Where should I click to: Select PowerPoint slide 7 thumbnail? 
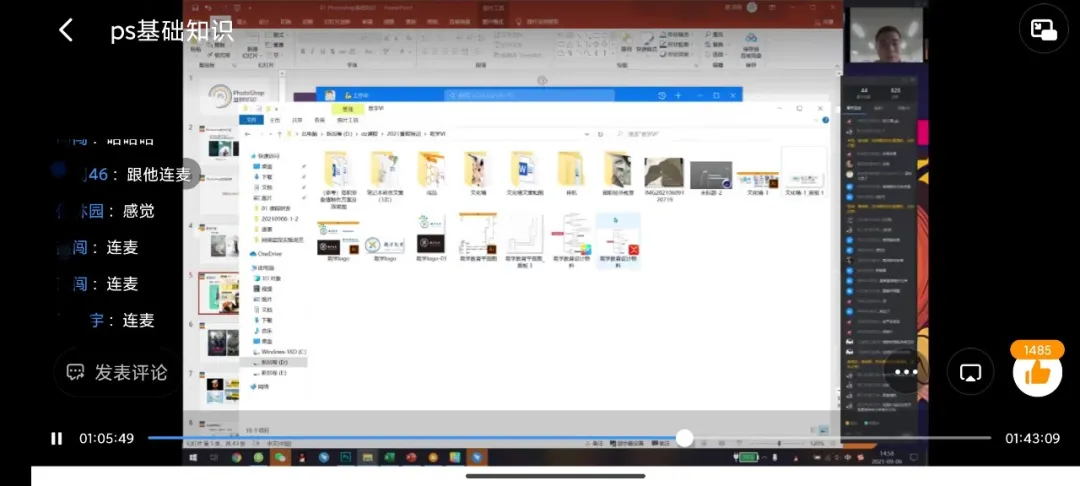coord(219,391)
